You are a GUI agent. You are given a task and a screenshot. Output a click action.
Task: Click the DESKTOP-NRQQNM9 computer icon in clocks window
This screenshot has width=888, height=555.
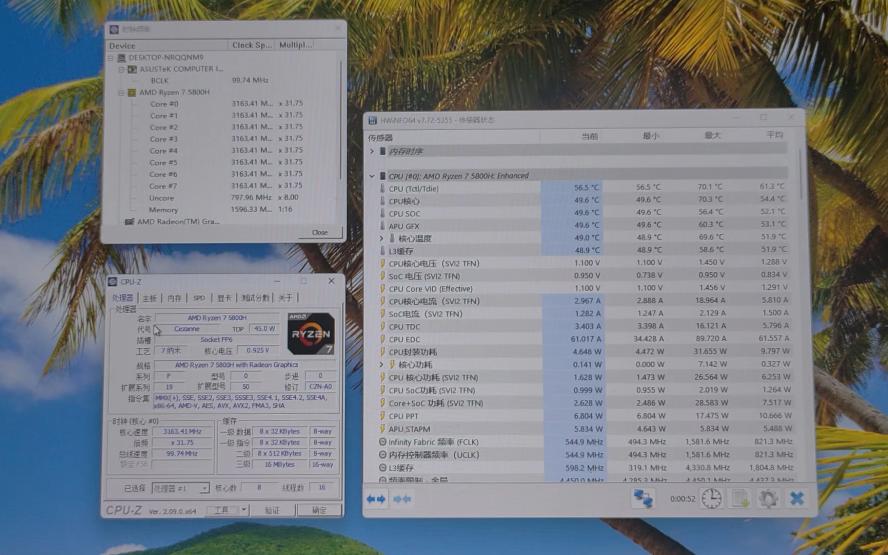122,58
